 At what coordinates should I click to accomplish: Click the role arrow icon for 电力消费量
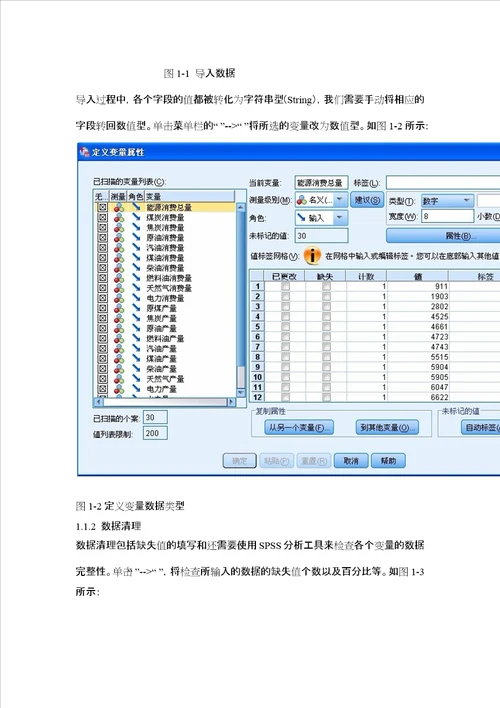(136, 298)
